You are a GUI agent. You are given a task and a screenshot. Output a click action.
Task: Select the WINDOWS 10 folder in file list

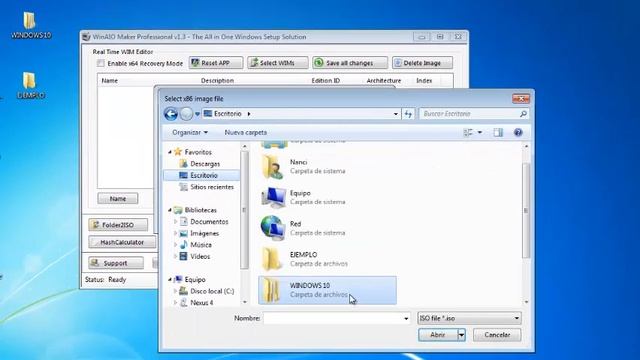click(327, 290)
